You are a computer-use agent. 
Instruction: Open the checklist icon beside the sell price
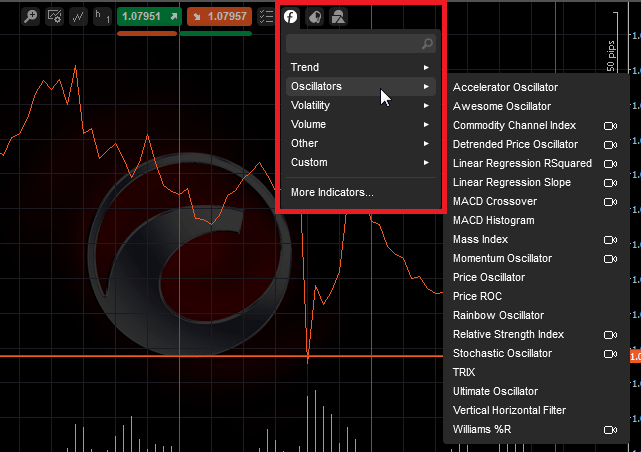[x=266, y=16]
